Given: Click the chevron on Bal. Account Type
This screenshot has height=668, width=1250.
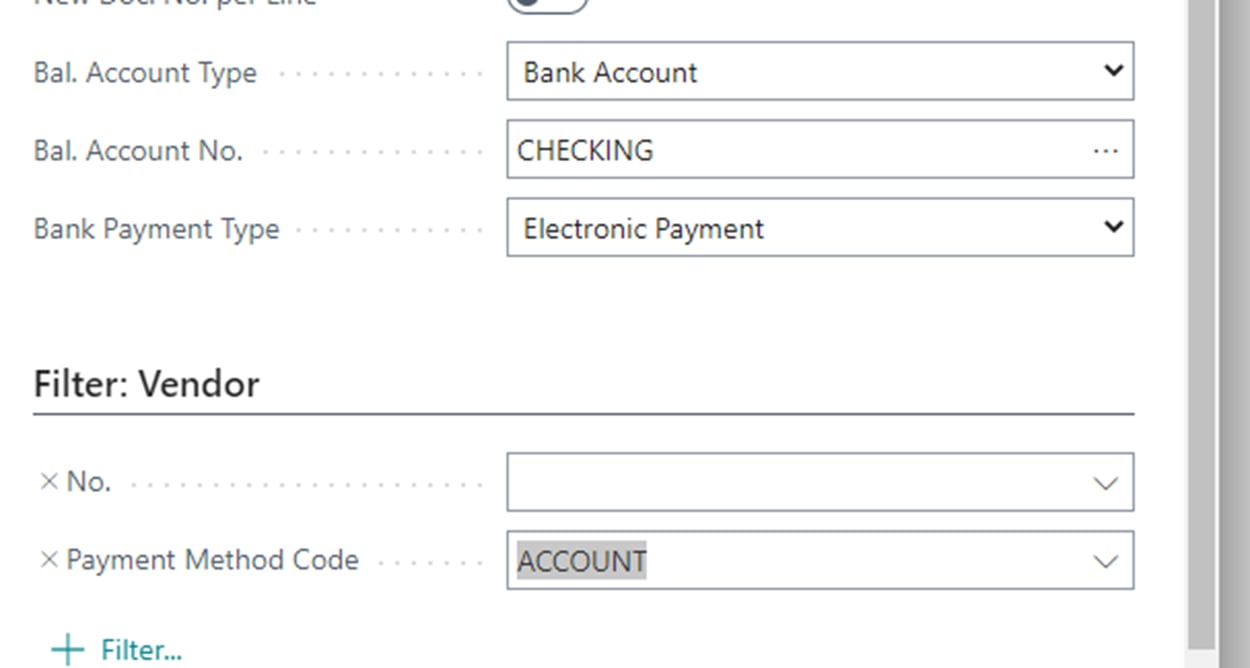Looking at the screenshot, I should tap(1113, 71).
